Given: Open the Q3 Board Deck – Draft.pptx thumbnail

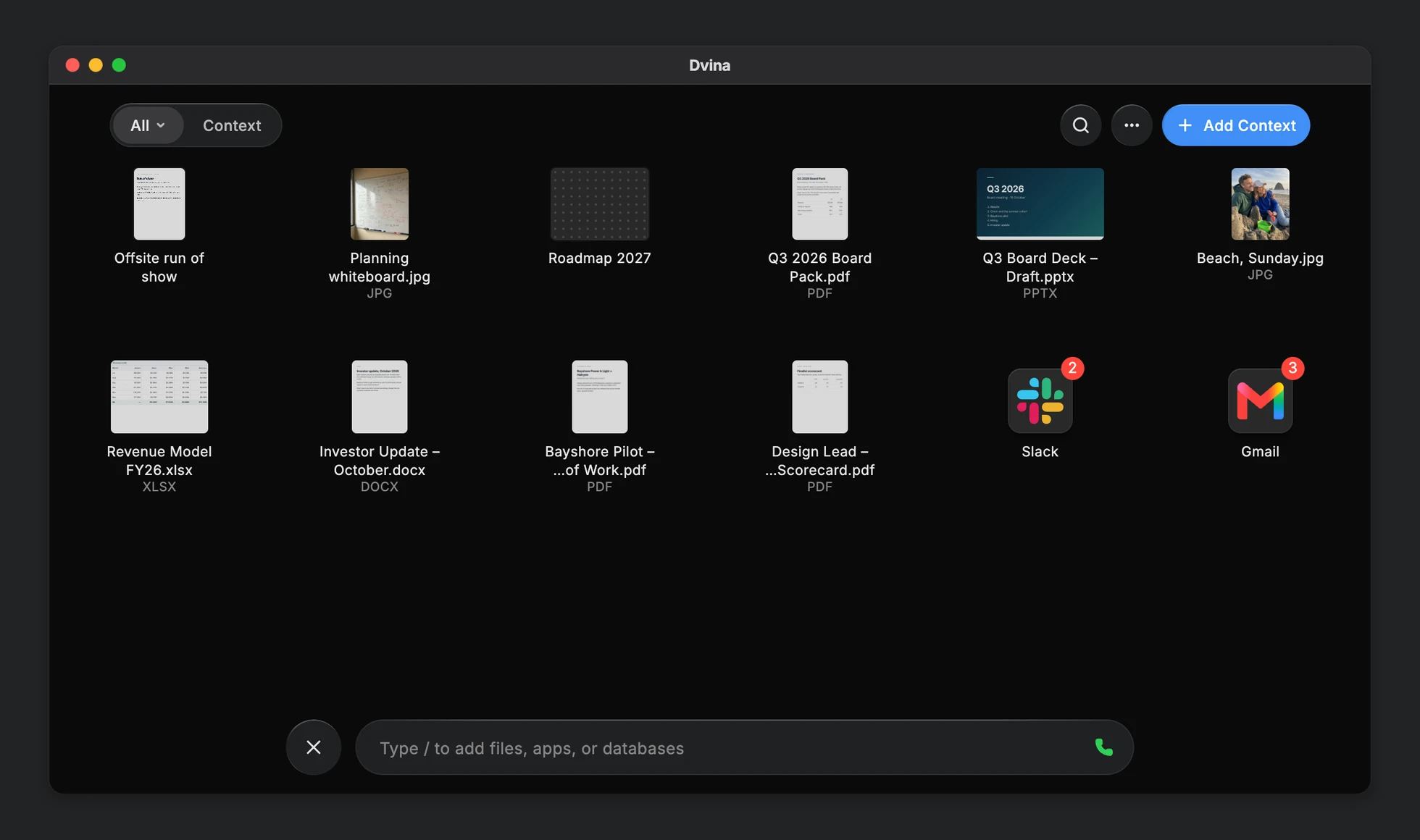Looking at the screenshot, I should pos(1040,203).
